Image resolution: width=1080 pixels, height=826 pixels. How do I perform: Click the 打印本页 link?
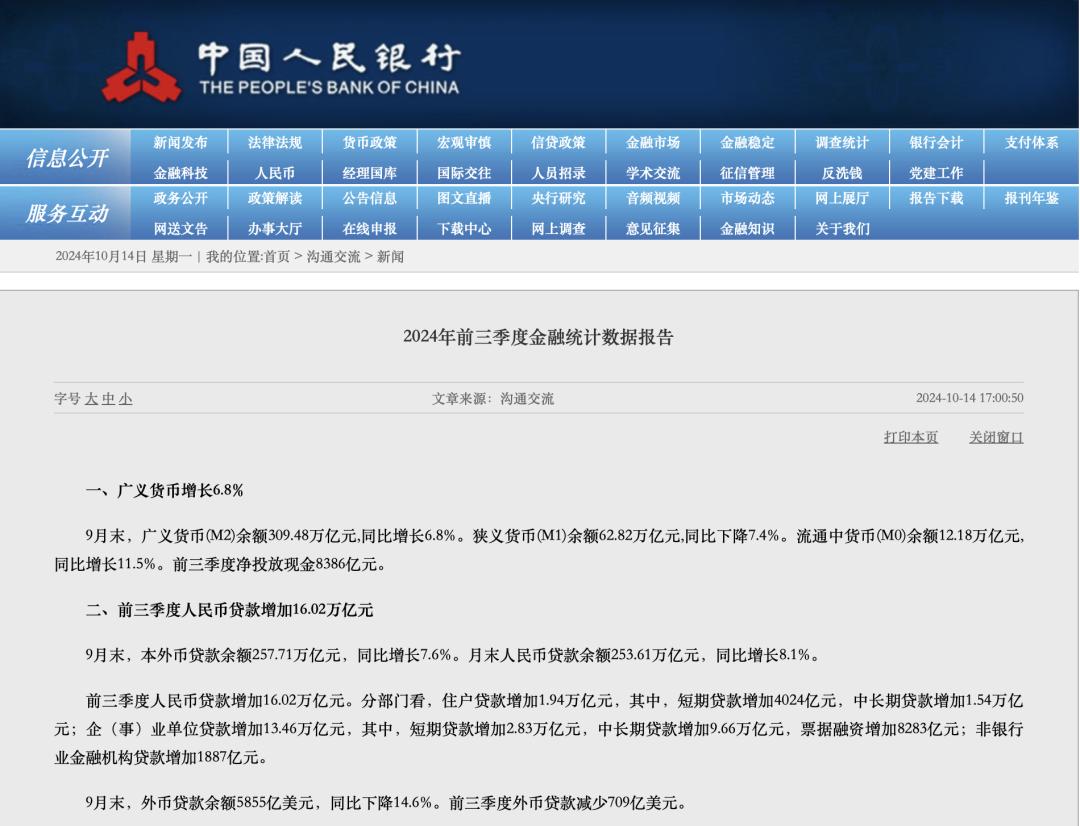tap(911, 437)
